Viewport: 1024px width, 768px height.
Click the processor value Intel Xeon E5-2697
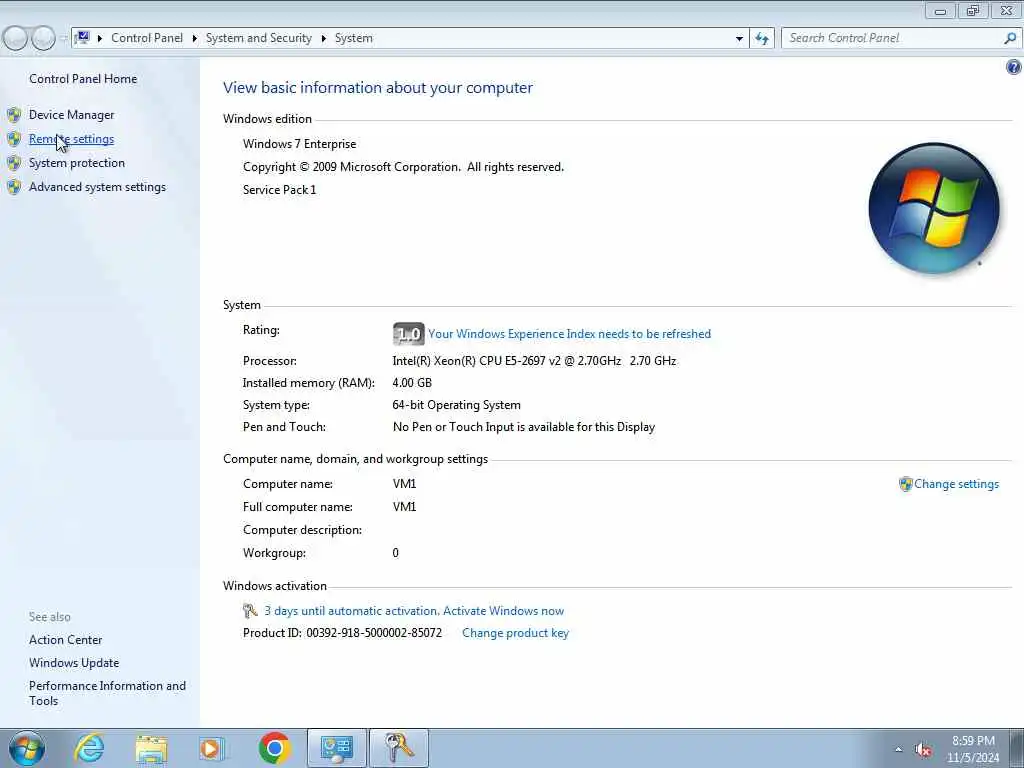click(x=534, y=361)
